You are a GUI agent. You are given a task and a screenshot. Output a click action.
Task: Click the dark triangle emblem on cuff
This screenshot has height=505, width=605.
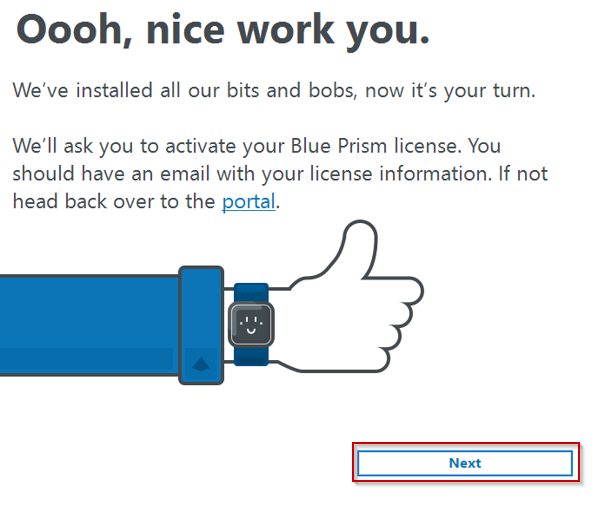201,365
